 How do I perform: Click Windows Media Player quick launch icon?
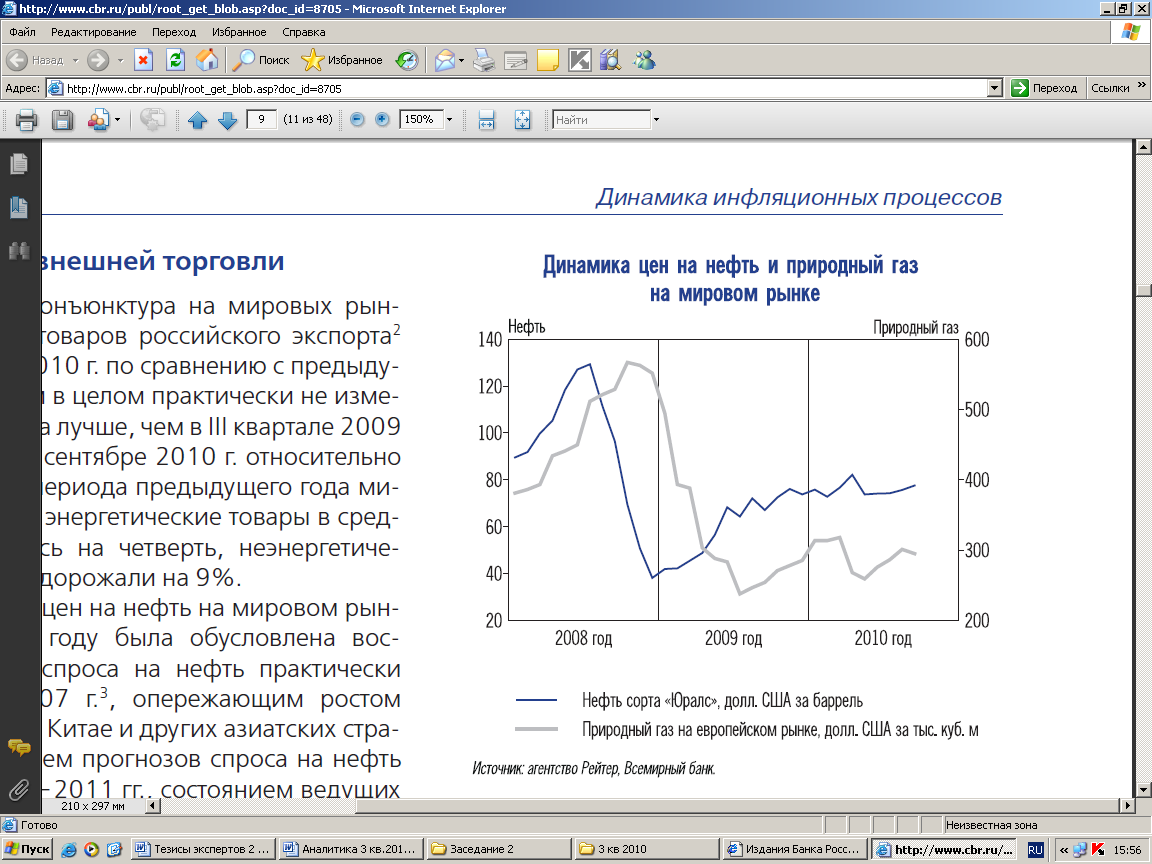(x=91, y=850)
